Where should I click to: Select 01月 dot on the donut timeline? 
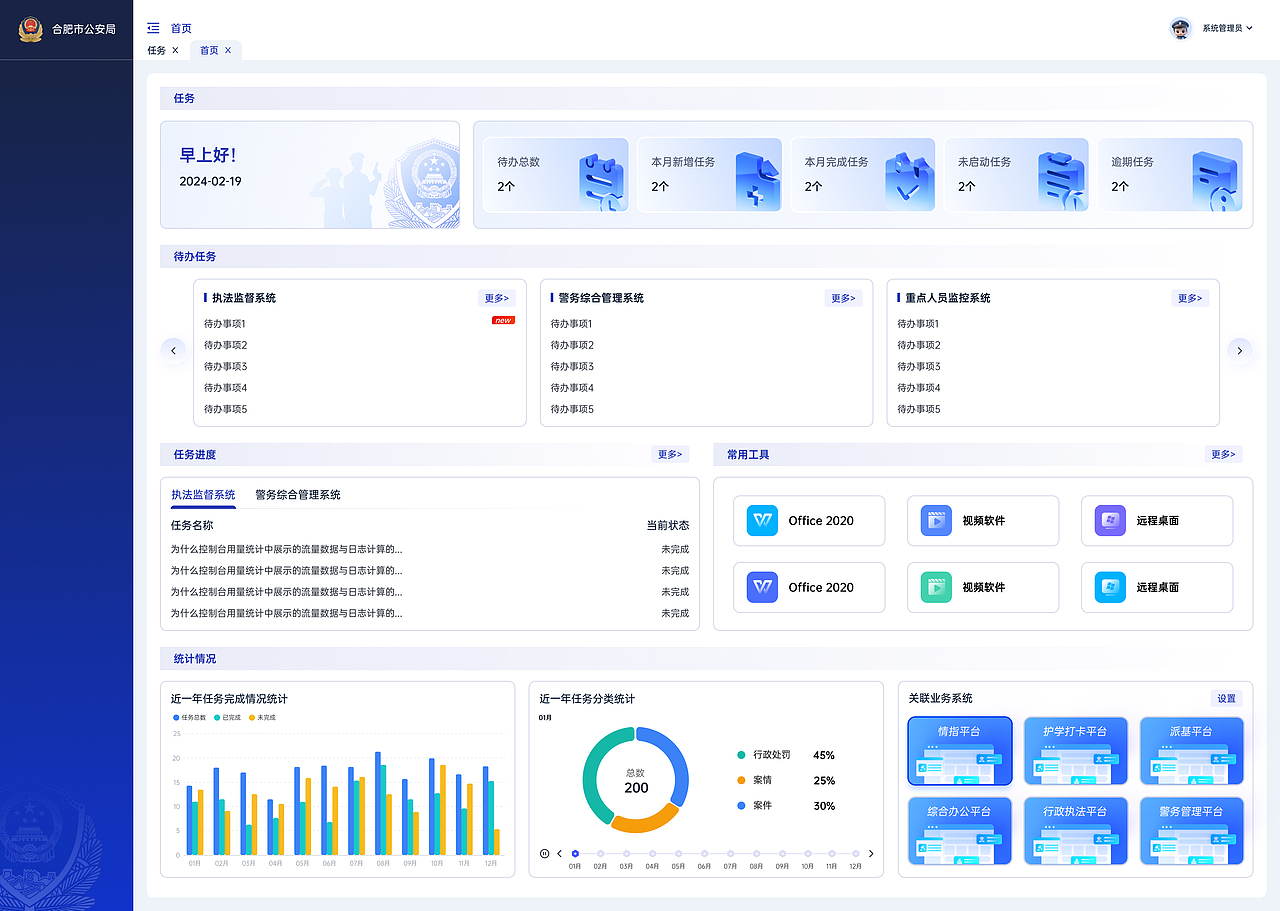click(x=575, y=853)
